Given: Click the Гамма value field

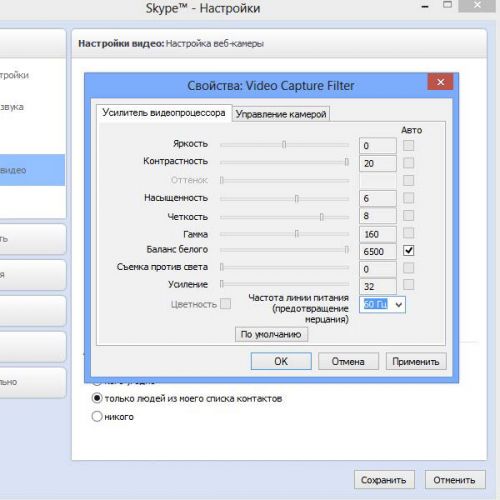Looking at the screenshot, I should pos(378,234).
